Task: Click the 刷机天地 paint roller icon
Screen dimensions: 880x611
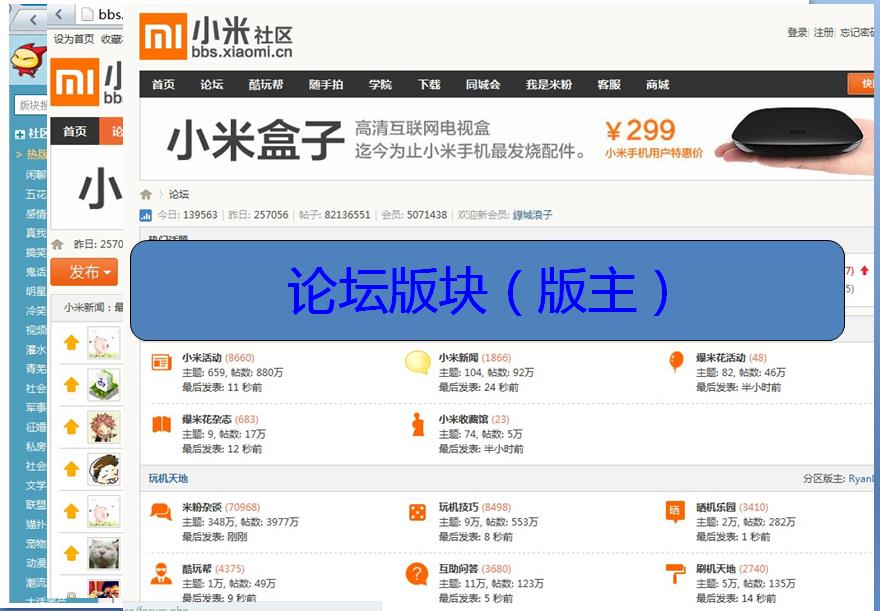Action: (x=675, y=573)
